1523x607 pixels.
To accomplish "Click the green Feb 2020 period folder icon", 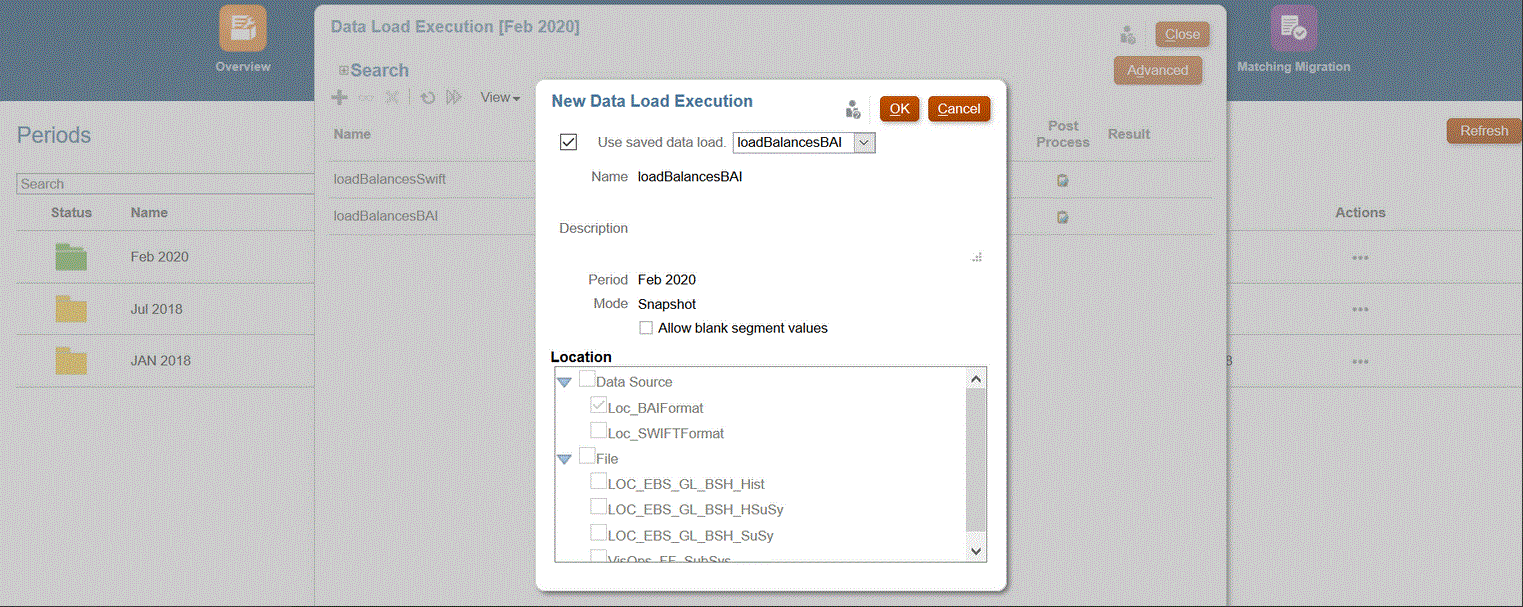I will point(71,257).
